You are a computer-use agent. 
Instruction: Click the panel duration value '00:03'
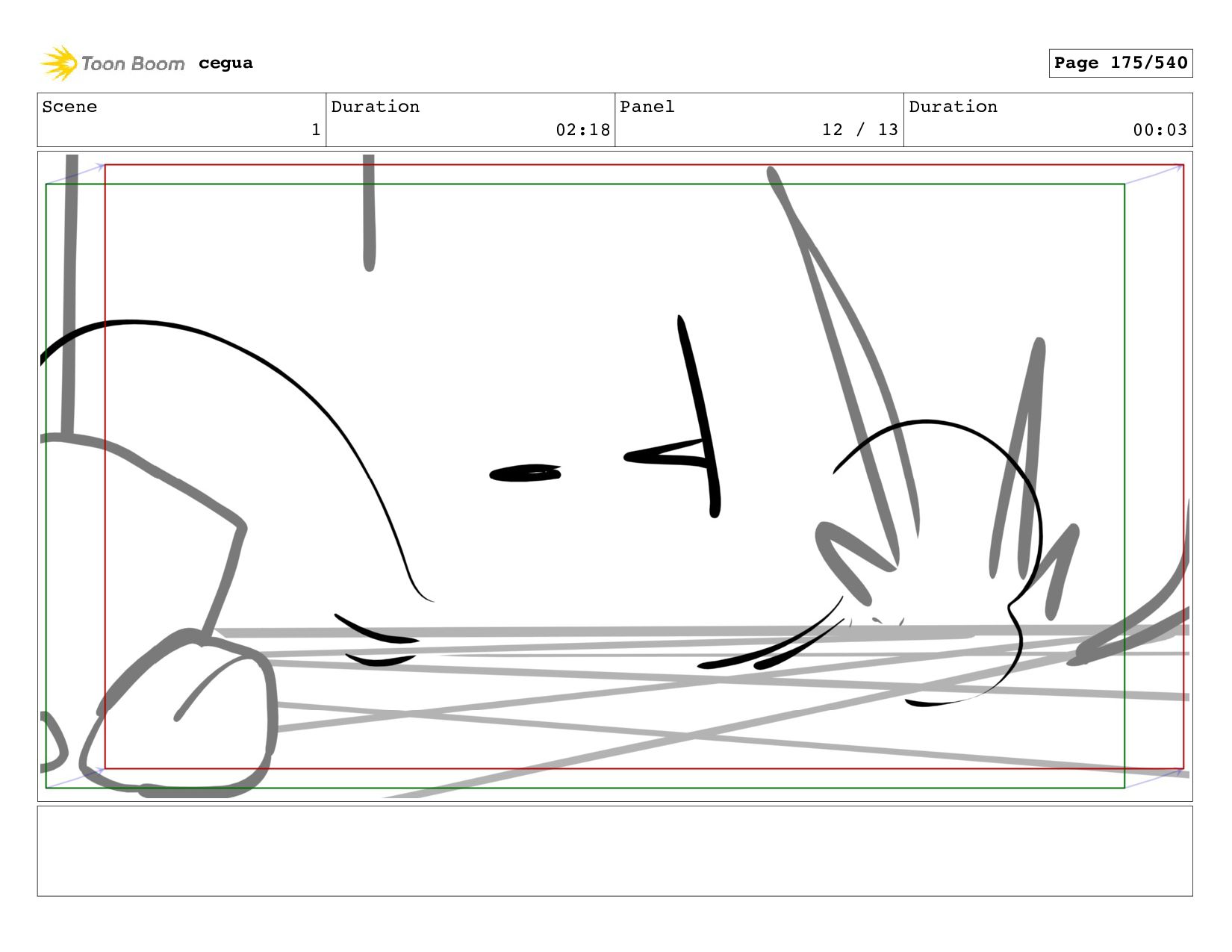[x=1160, y=130]
